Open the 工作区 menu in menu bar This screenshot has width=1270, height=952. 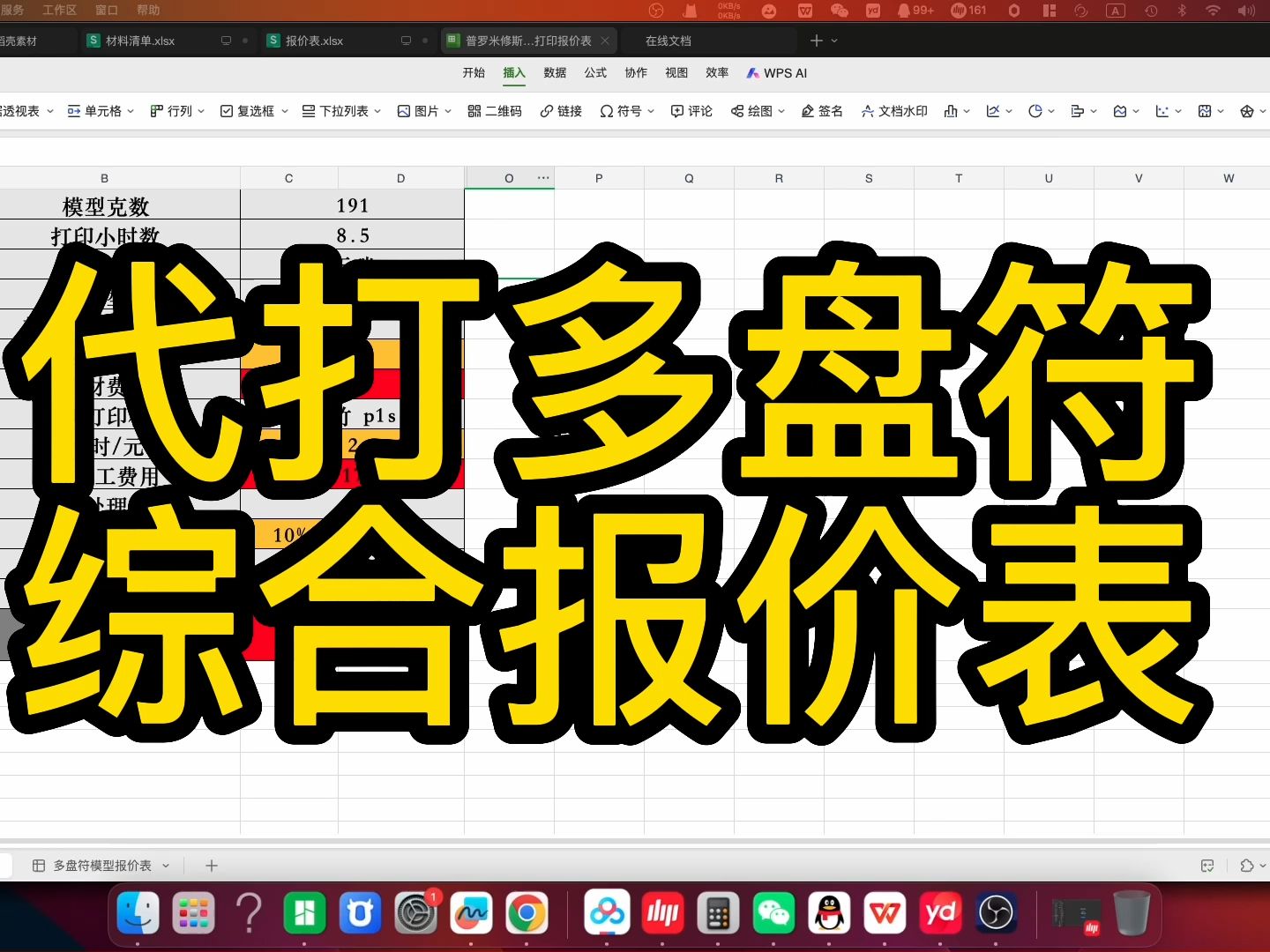[59, 10]
